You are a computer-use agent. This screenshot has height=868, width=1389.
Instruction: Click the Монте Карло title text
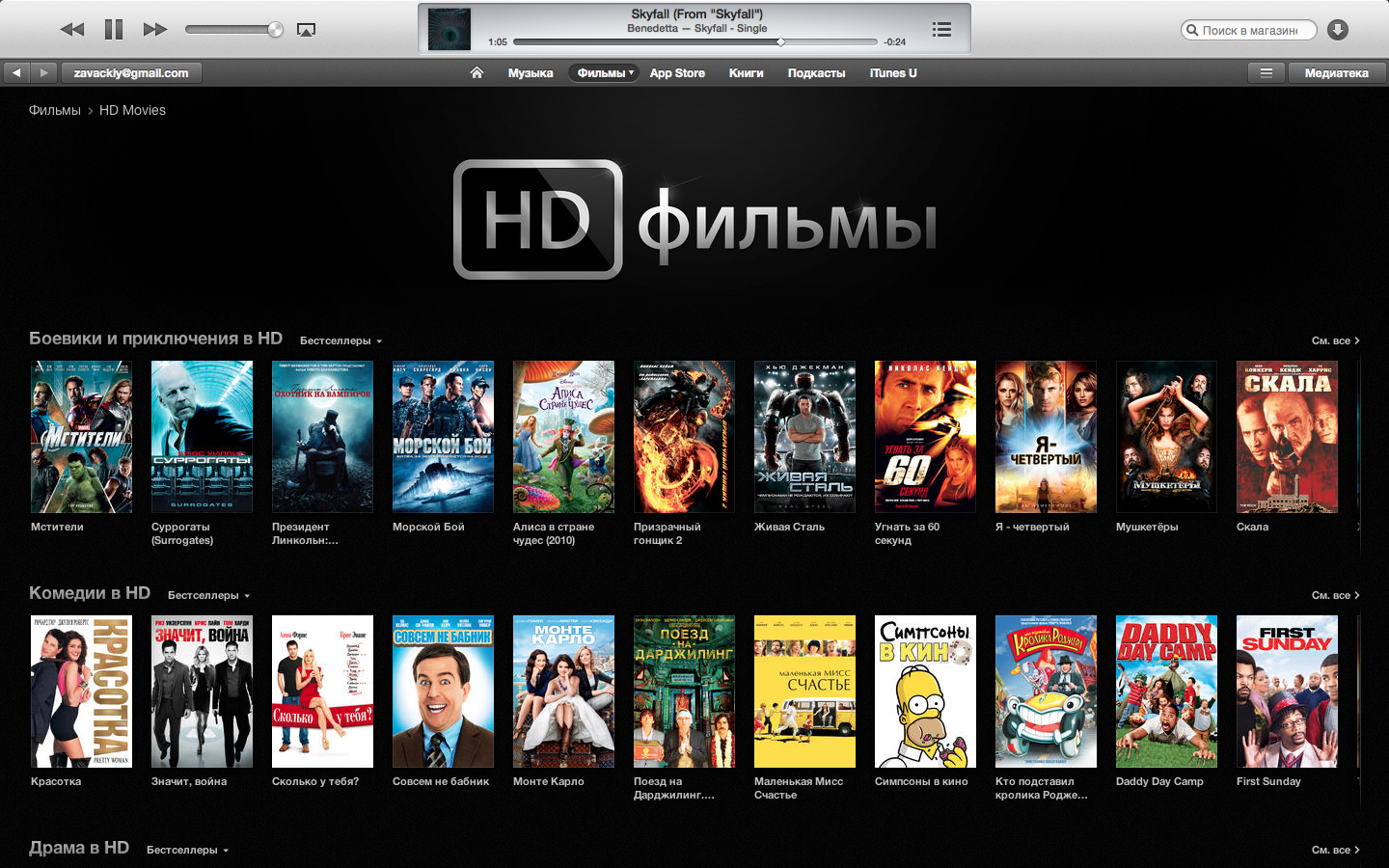point(549,781)
